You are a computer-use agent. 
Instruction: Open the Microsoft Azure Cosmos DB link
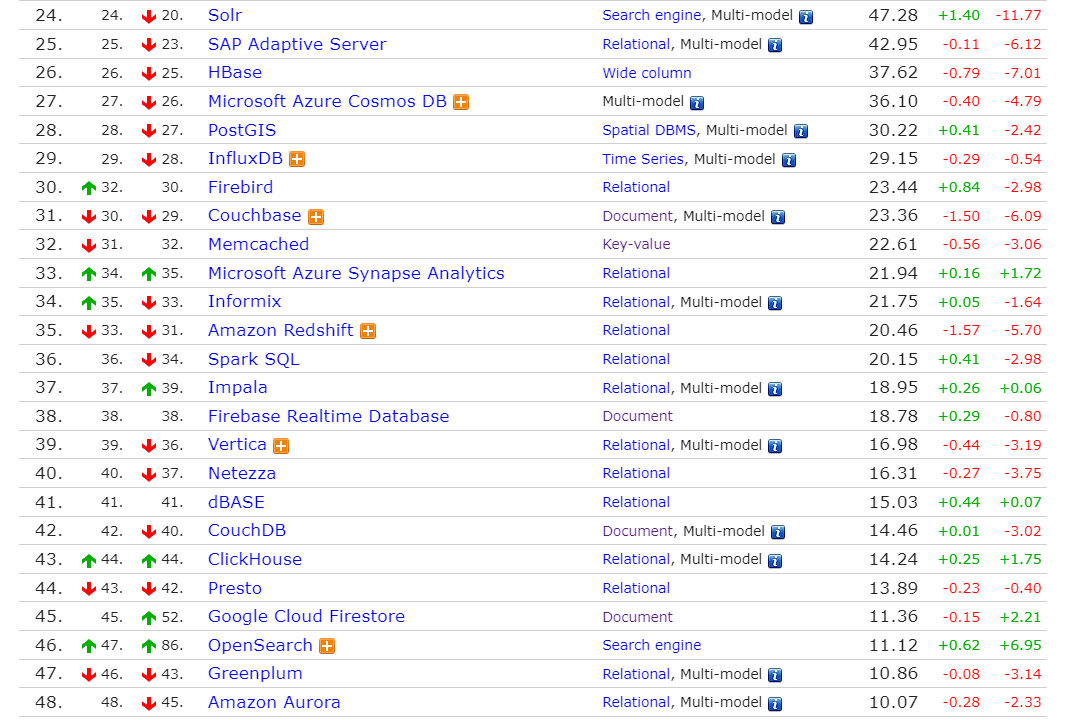[328, 101]
